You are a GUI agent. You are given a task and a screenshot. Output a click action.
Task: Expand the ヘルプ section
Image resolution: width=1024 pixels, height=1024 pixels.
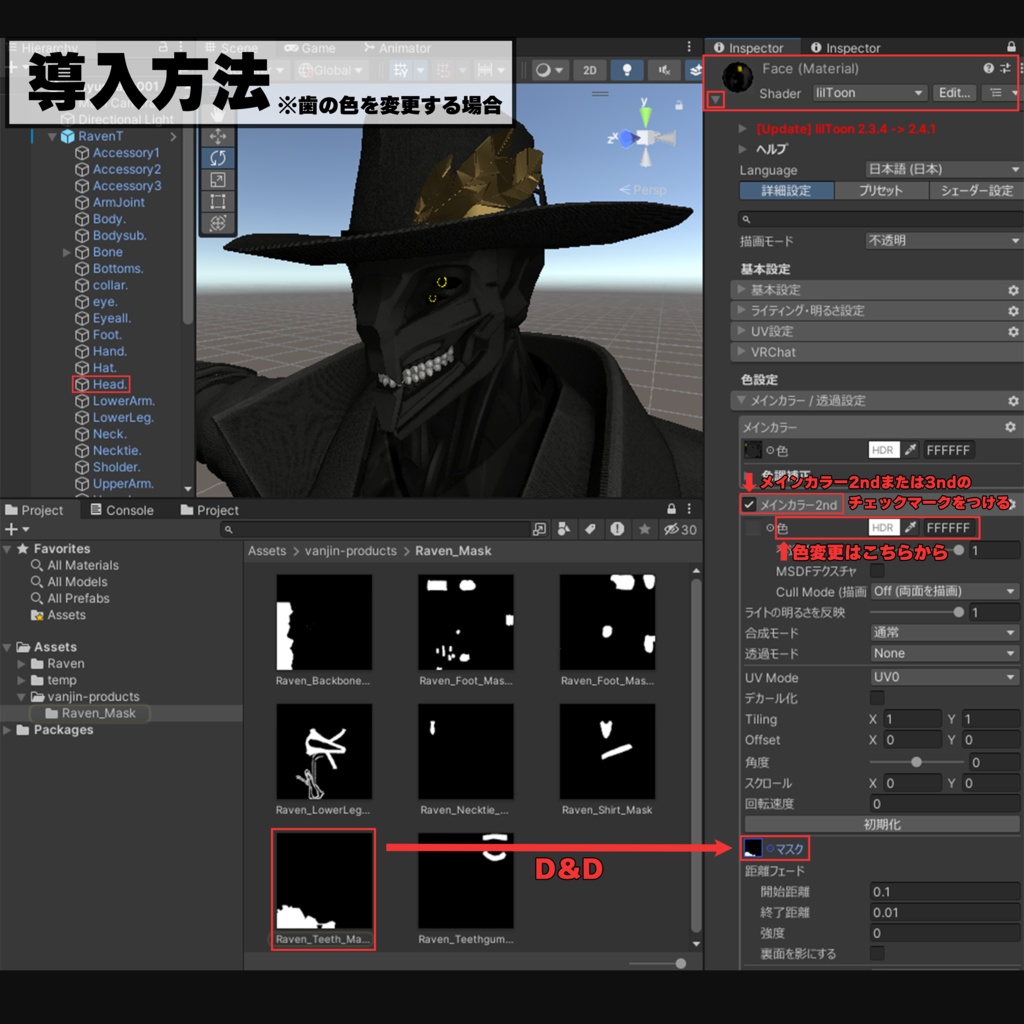(x=743, y=149)
